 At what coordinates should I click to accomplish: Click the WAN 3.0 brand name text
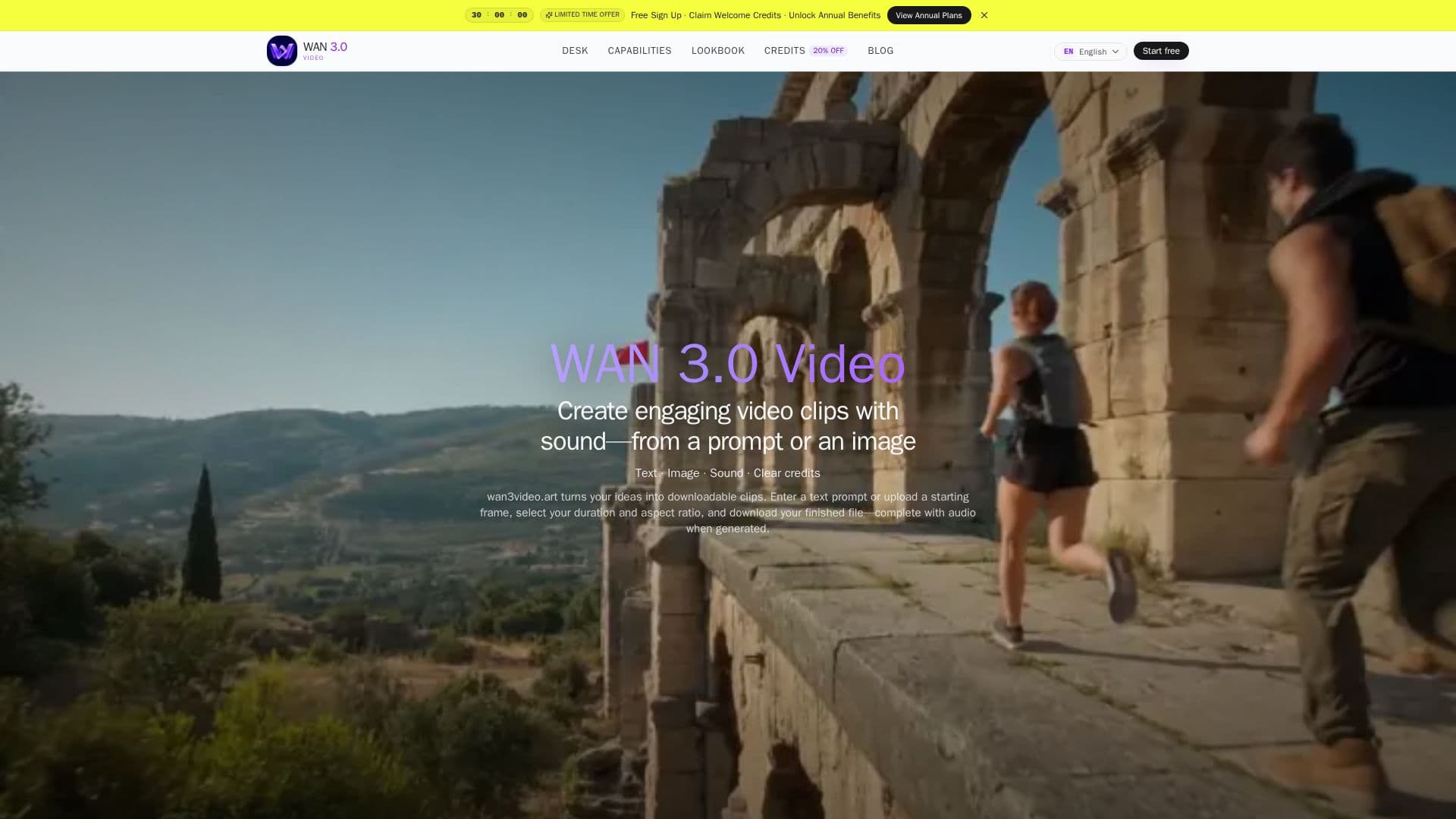(x=325, y=47)
